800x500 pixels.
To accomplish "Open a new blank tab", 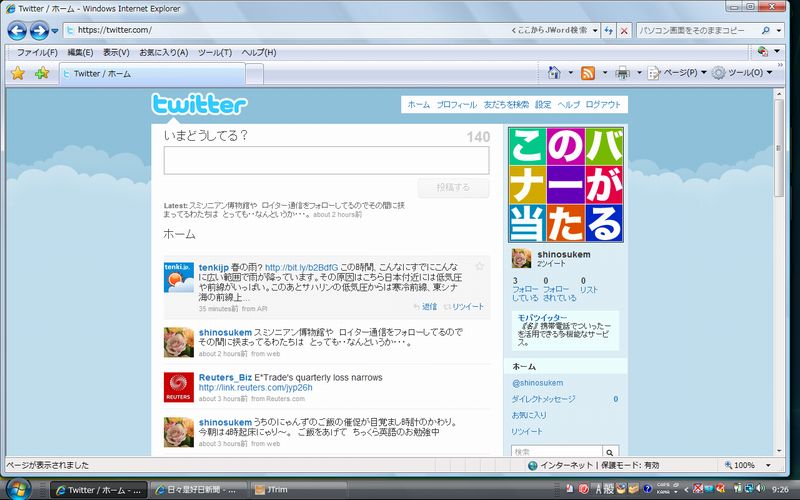I will coord(255,74).
